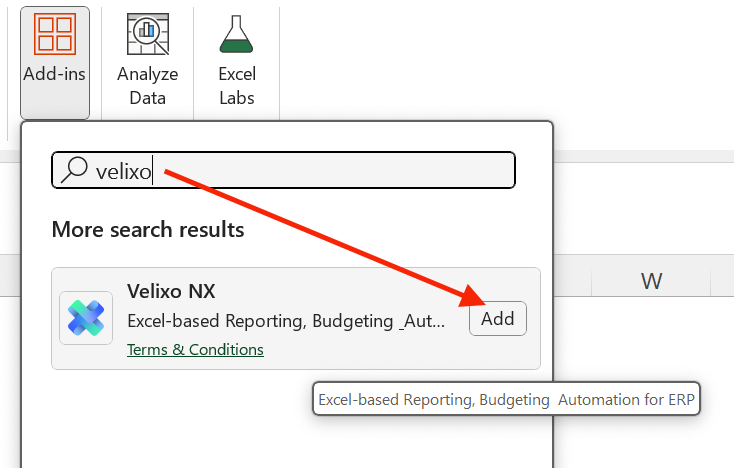The width and height of the screenshot is (734, 468).
Task: Click the Add-ins grid icon
Action: [55, 34]
